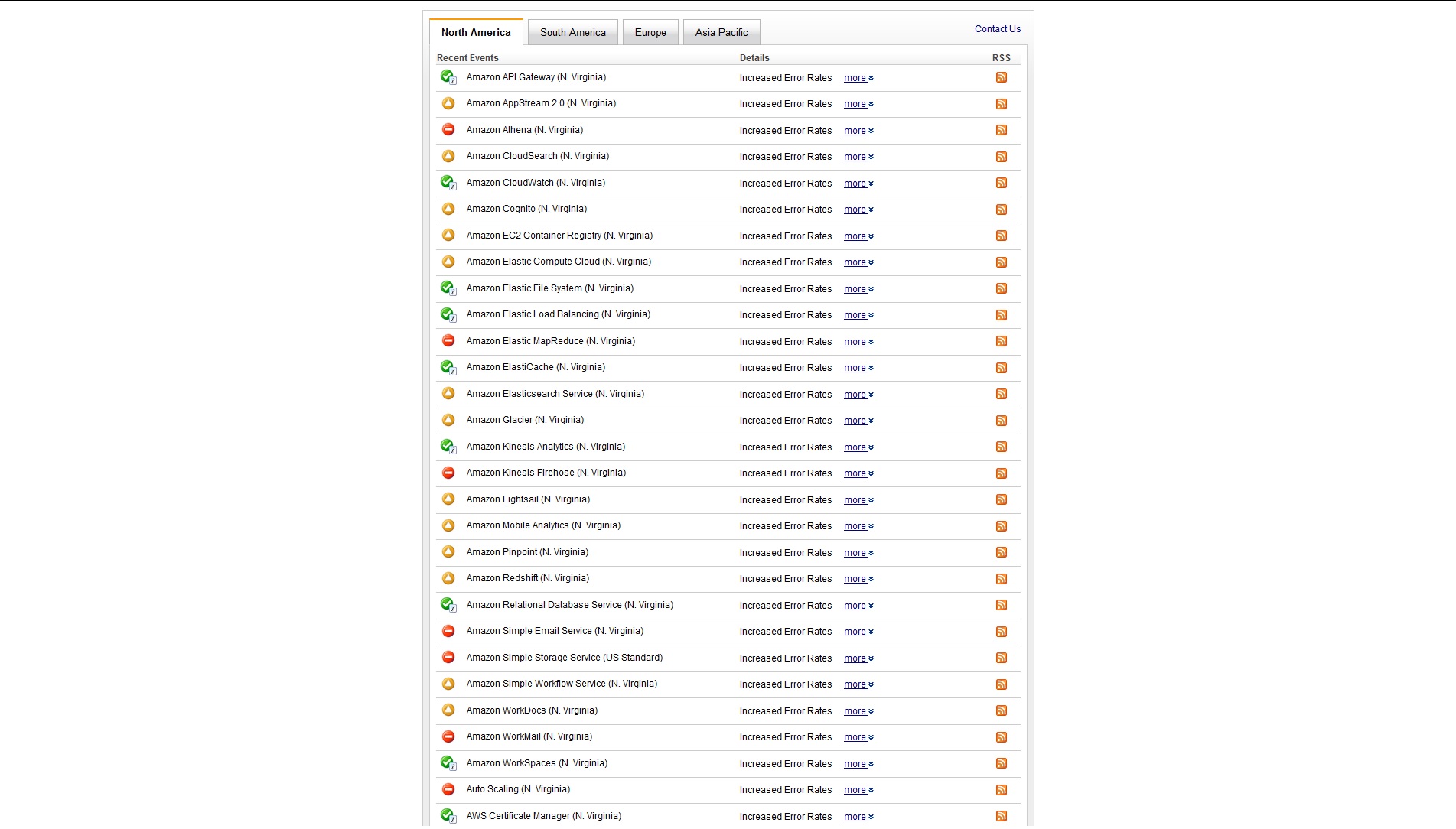The image size is (1456, 829).
Task: Subscribe to Amazon CloudSearch RSS feed
Action: coord(1001,157)
